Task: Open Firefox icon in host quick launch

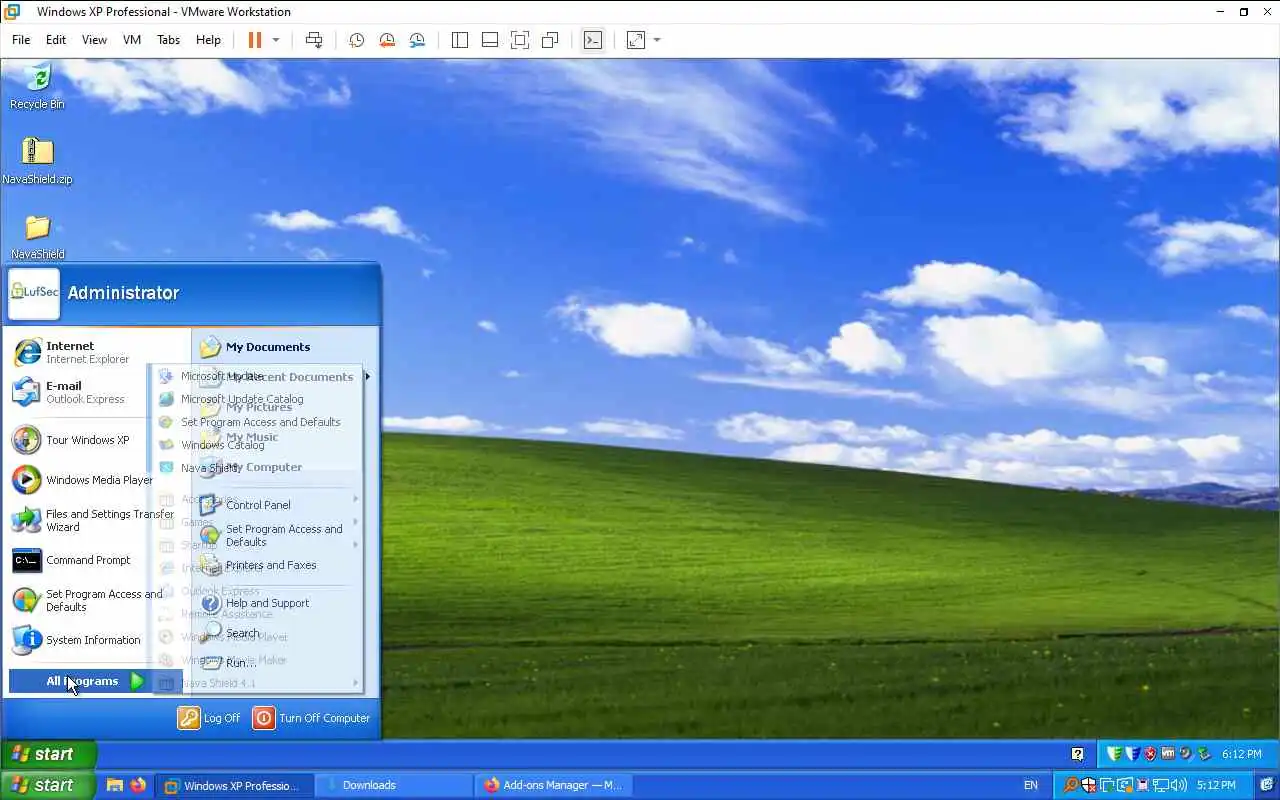Action: 138,785
